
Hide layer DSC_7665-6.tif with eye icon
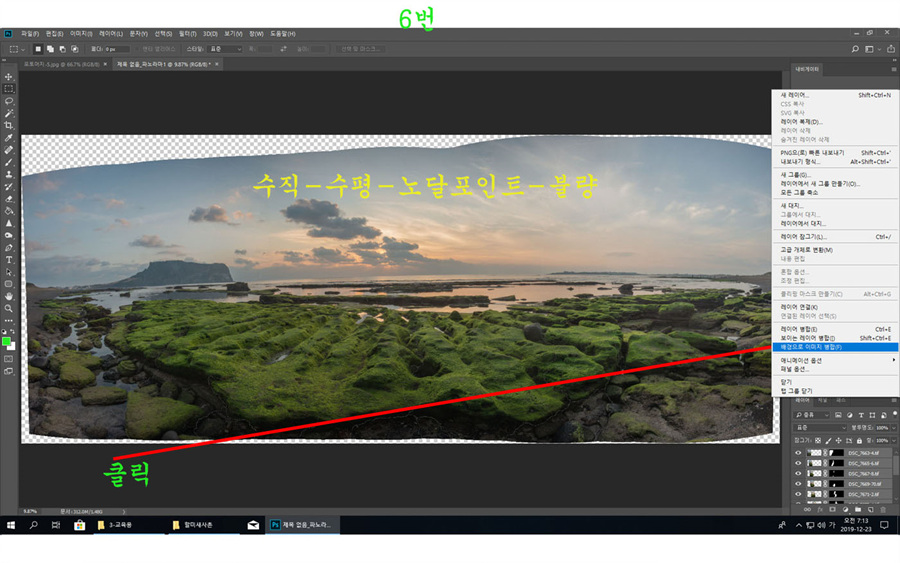(798, 463)
